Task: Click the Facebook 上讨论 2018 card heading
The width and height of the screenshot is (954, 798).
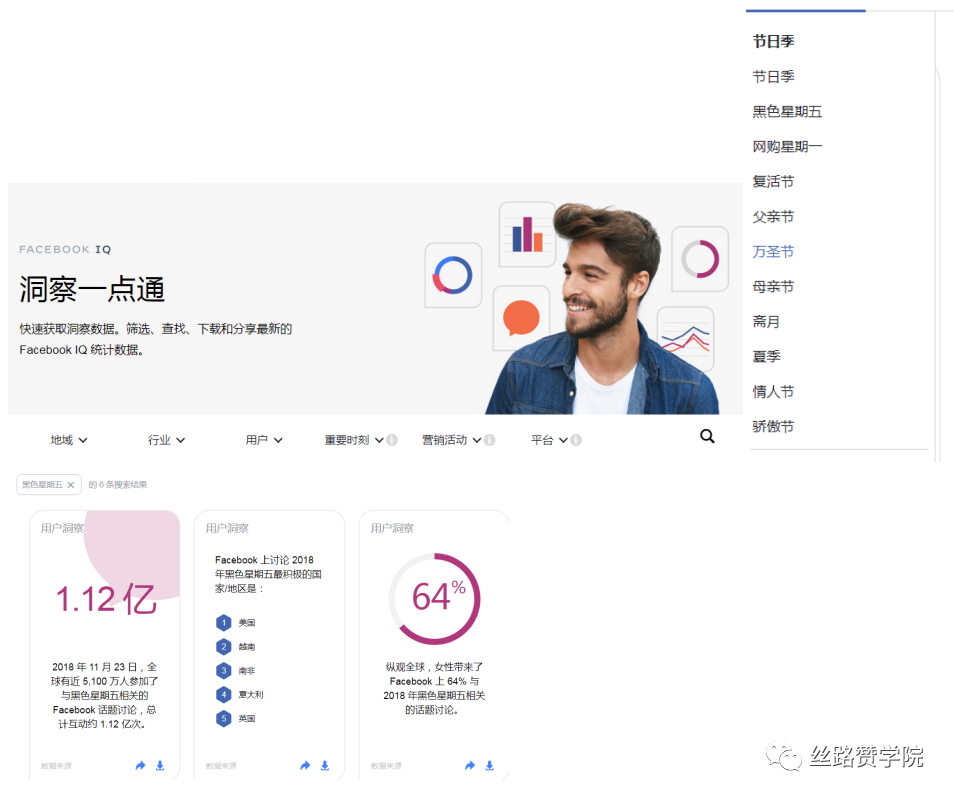Action: pos(268,574)
